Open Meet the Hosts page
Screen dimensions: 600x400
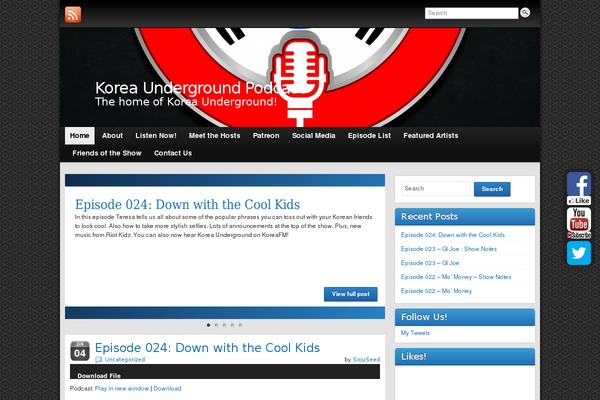click(214, 136)
